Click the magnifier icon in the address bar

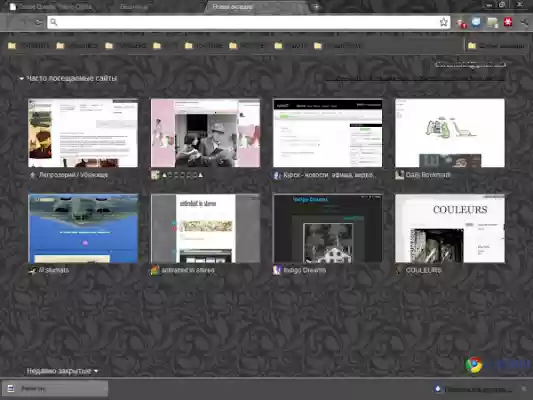[x=54, y=22]
